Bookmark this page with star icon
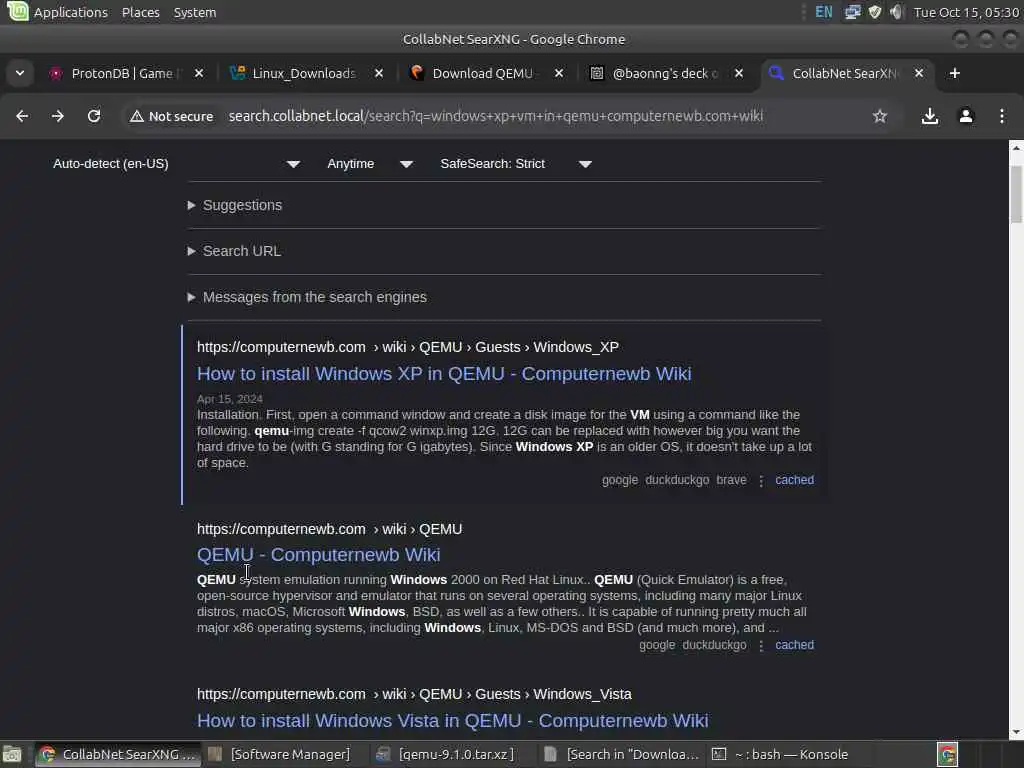1024x768 pixels. pyautogui.click(x=880, y=116)
